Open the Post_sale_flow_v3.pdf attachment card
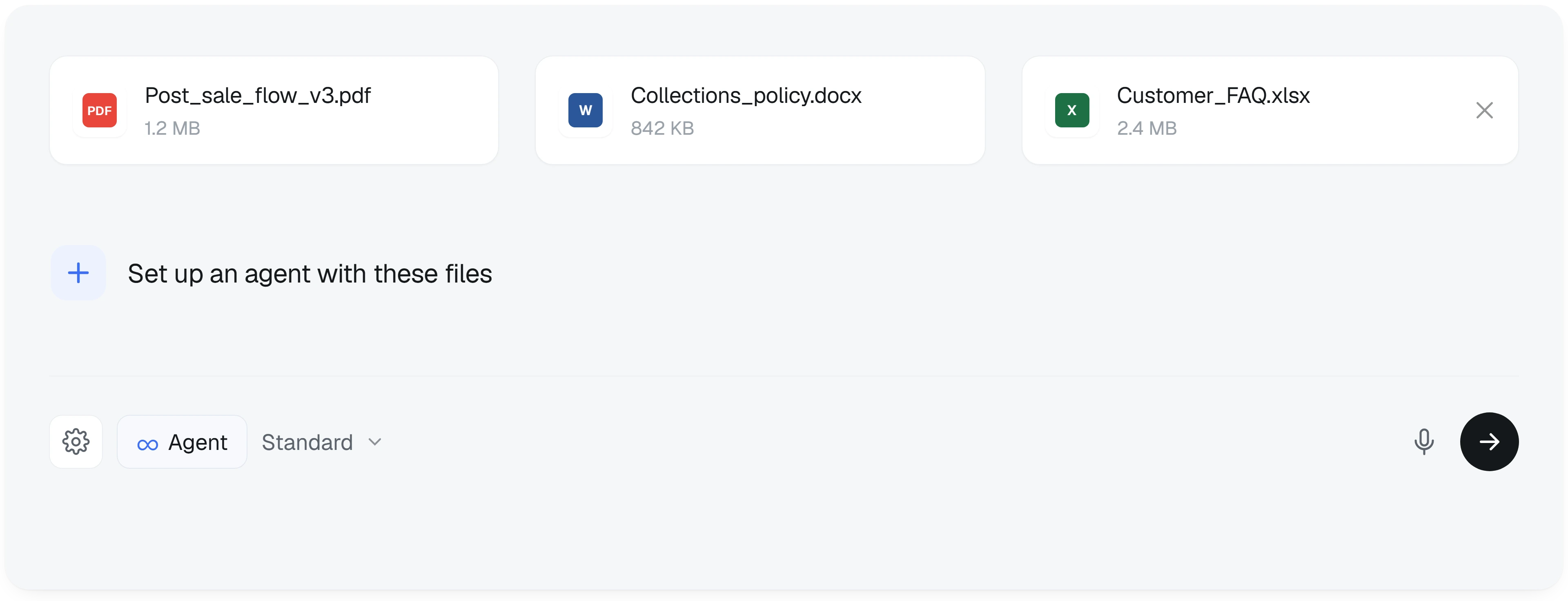Image resolution: width=1568 pixels, height=601 pixels. tap(274, 110)
